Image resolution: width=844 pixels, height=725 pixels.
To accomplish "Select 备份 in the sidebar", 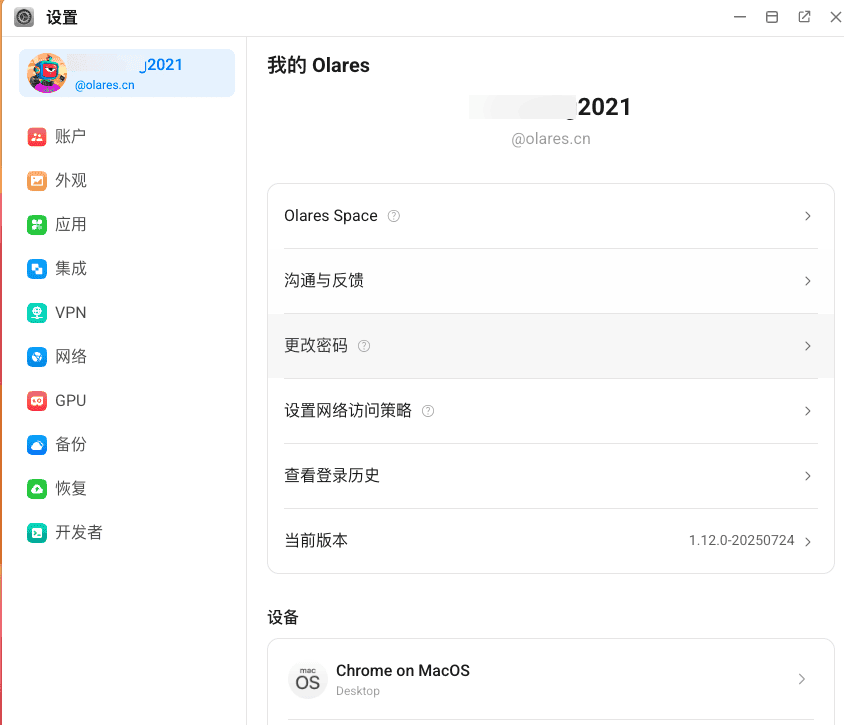I will click(126, 445).
